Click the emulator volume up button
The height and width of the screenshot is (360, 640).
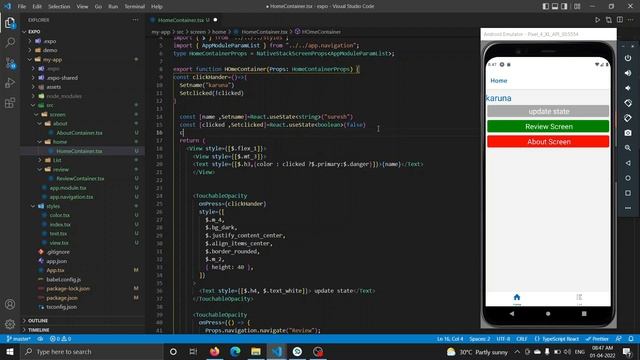(x=628, y=73)
